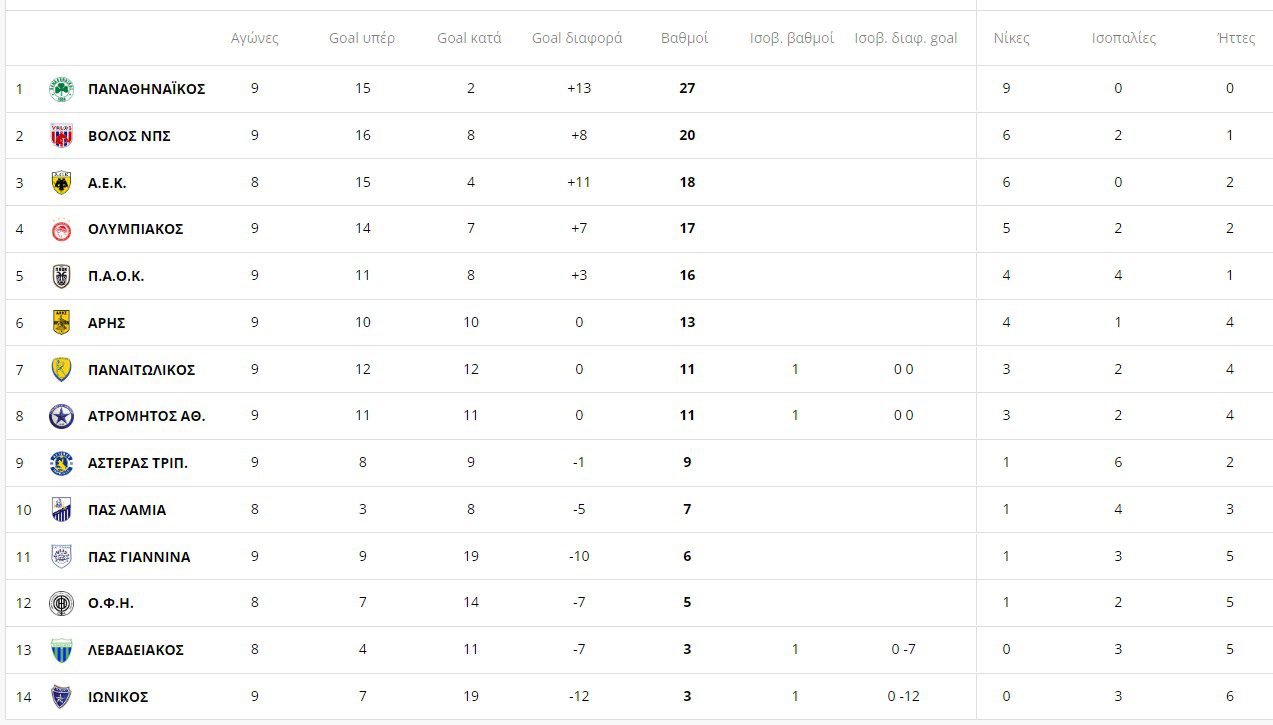Click the Αγώνες column header

[x=255, y=38]
